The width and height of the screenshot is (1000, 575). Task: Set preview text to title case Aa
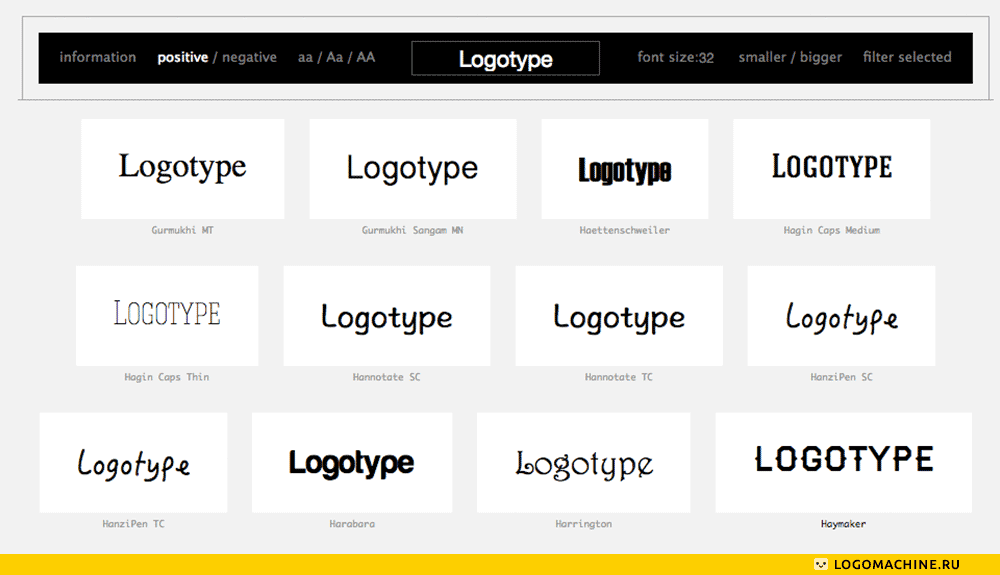(x=334, y=57)
